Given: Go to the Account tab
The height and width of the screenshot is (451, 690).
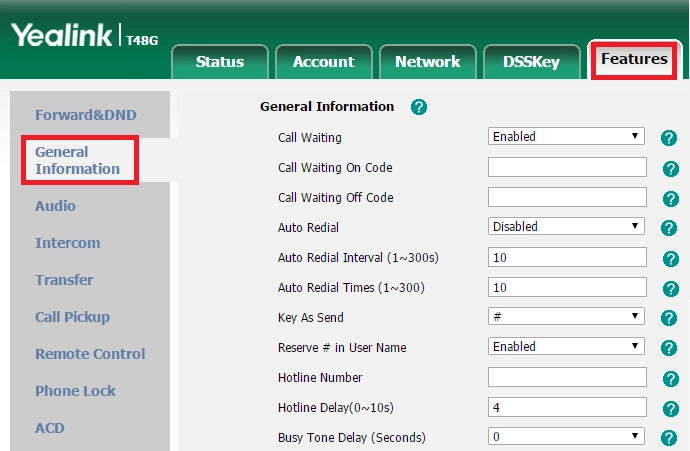Looking at the screenshot, I should coord(323,62).
